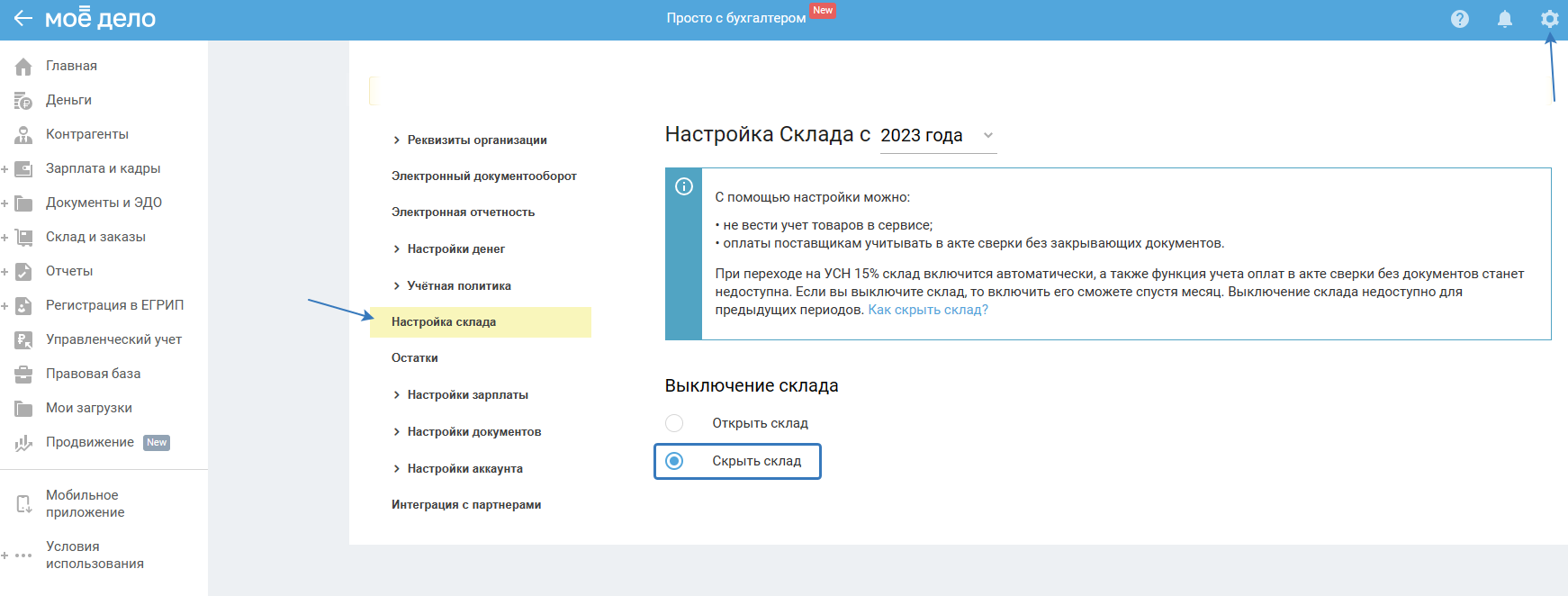The height and width of the screenshot is (596, 1568).
Task: Open the notifications bell icon
Action: pos(1505,19)
